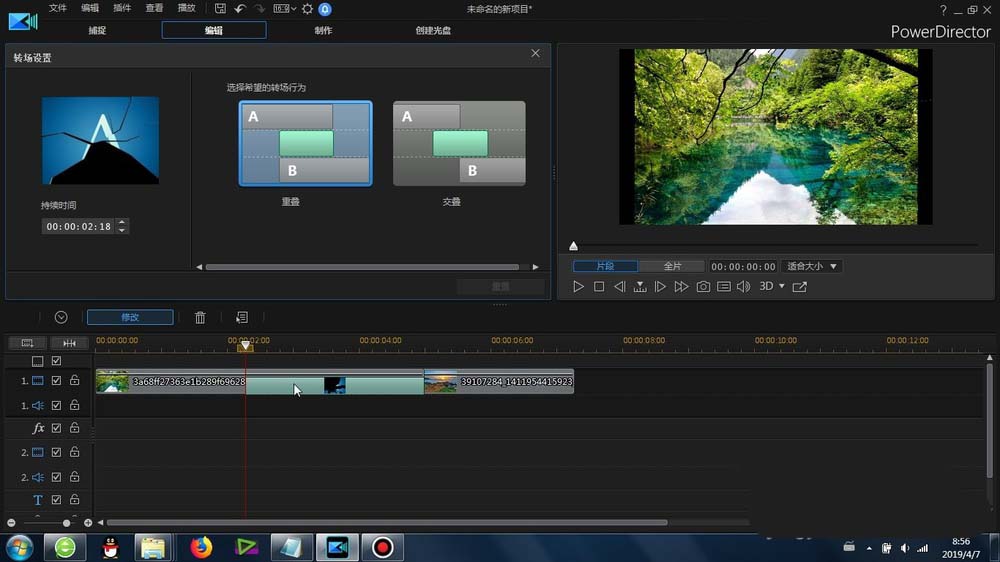Screen dimensions: 1000x562
Task: Open the circular dropdown tools button
Action: 61,317
